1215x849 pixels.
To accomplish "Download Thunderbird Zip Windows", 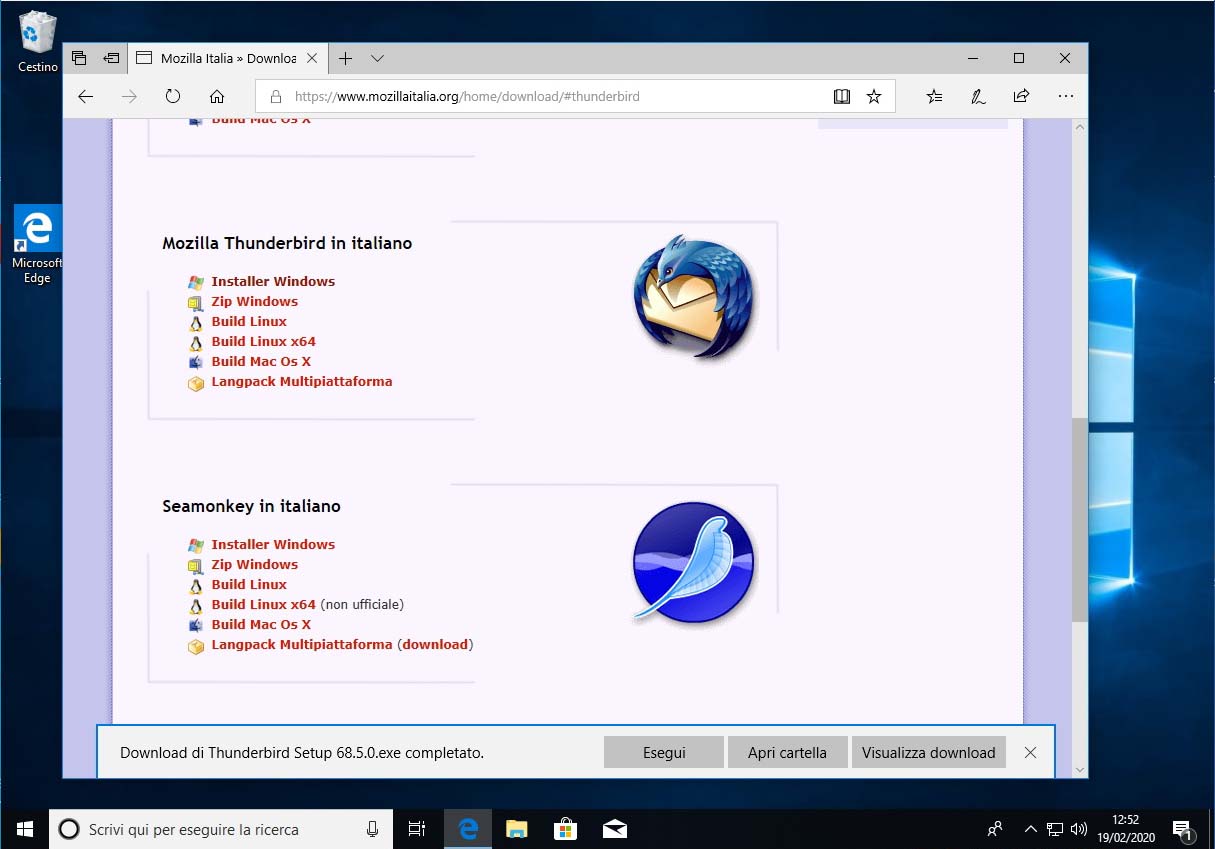I will click(x=254, y=301).
